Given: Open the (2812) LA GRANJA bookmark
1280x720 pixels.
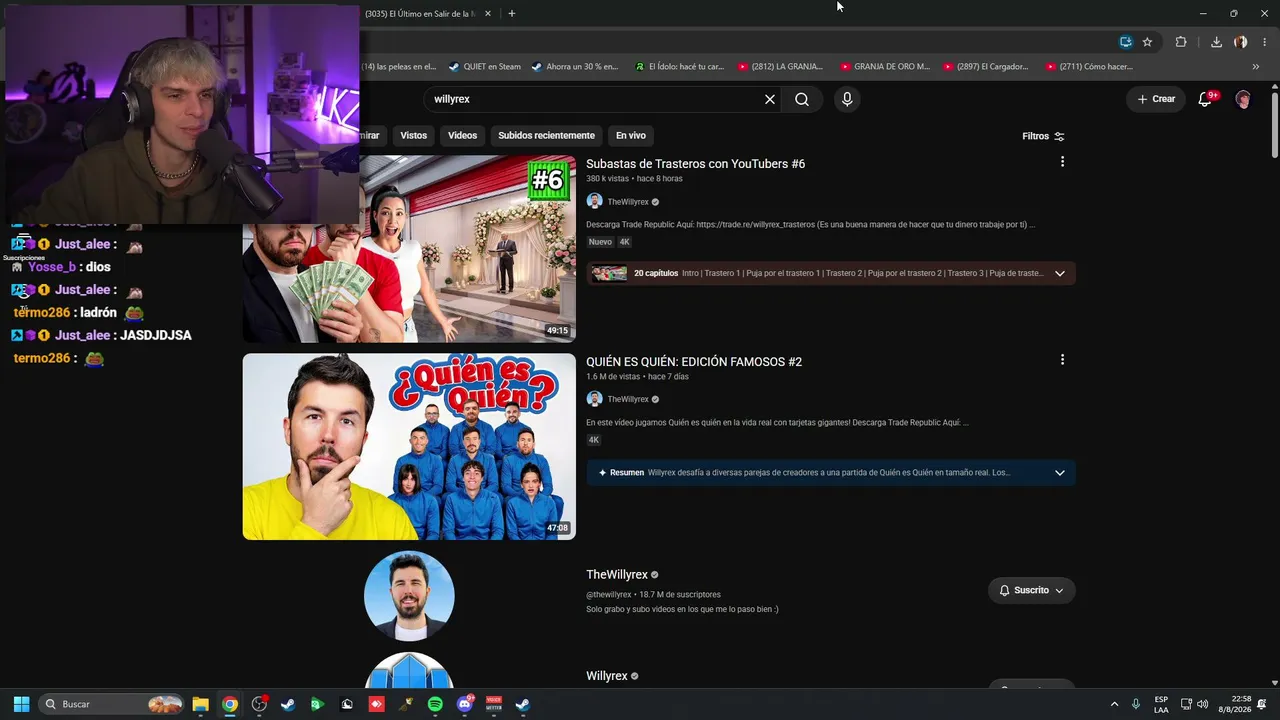Looking at the screenshot, I should (x=780, y=67).
